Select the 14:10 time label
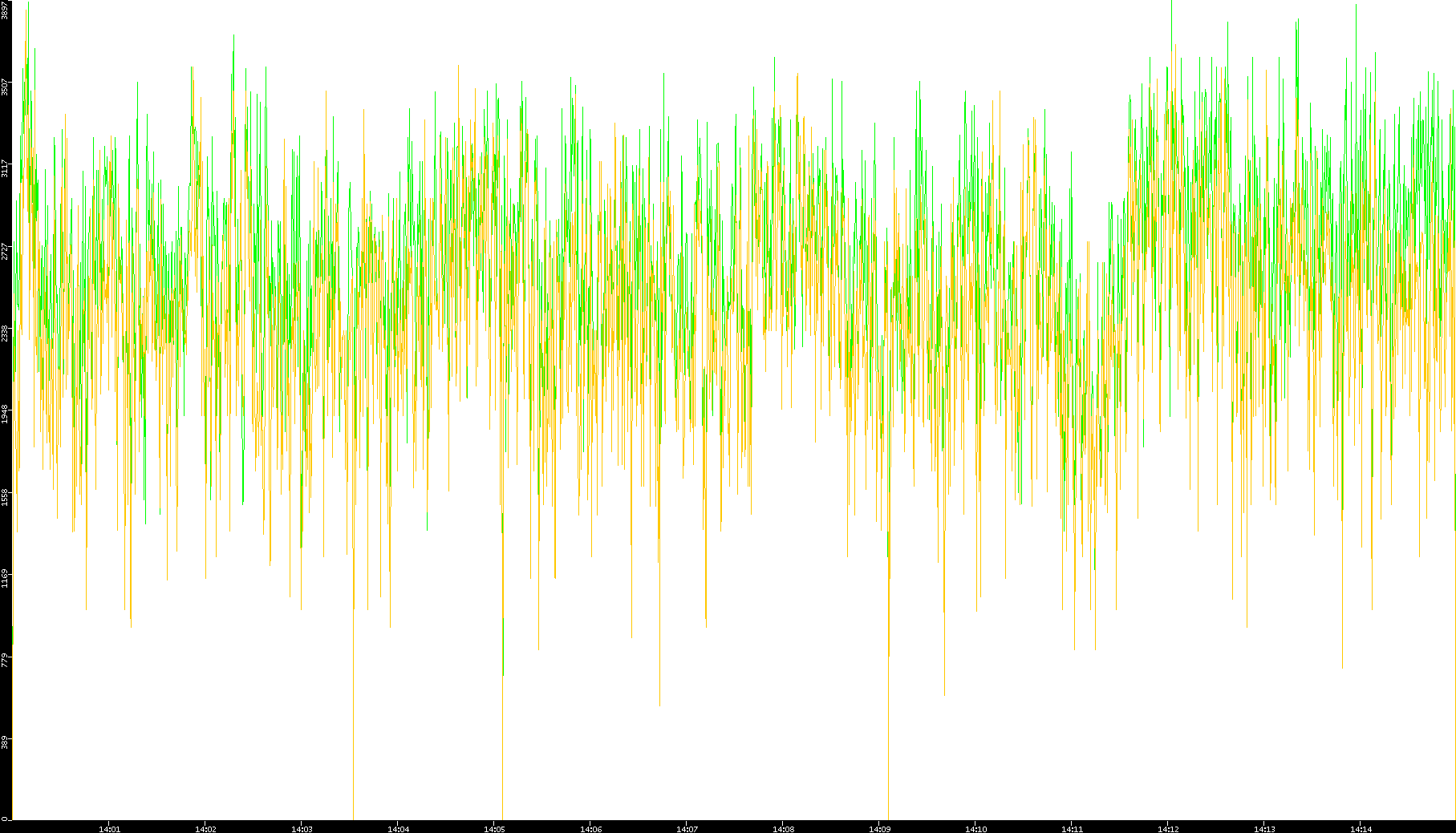The height and width of the screenshot is (833, 1456). tap(976, 829)
